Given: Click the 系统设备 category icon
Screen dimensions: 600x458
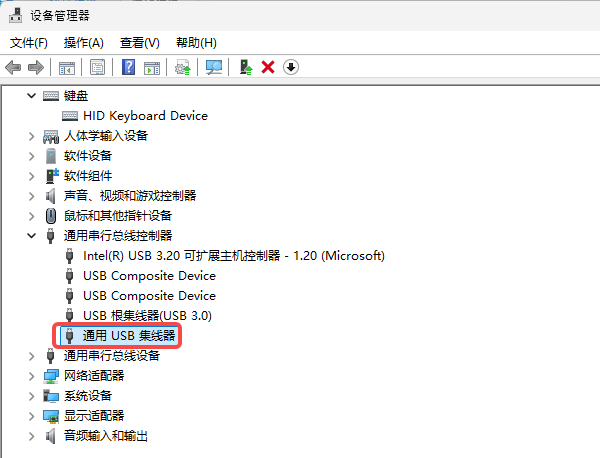Looking at the screenshot, I should [x=51, y=396].
